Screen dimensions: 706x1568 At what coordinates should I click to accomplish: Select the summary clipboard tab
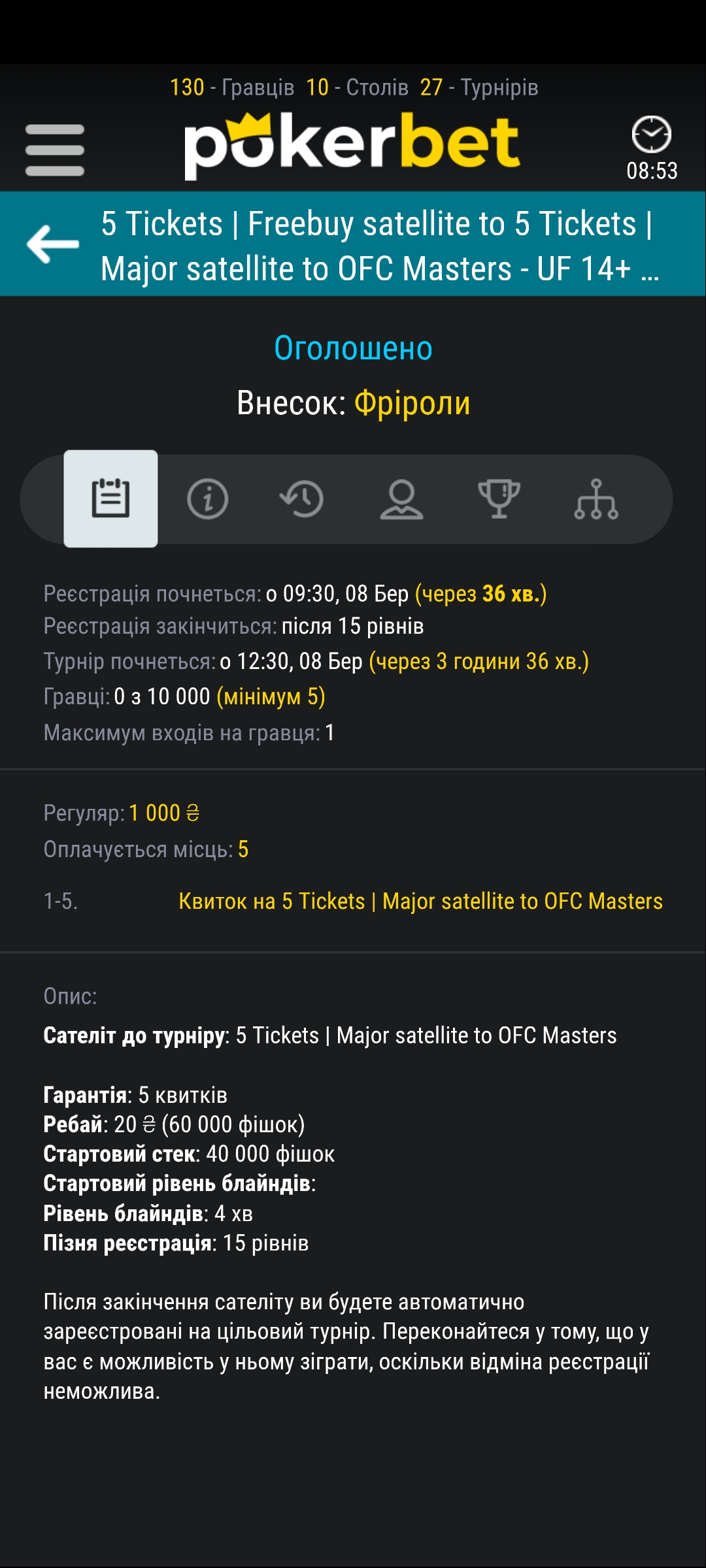click(x=110, y=498)
